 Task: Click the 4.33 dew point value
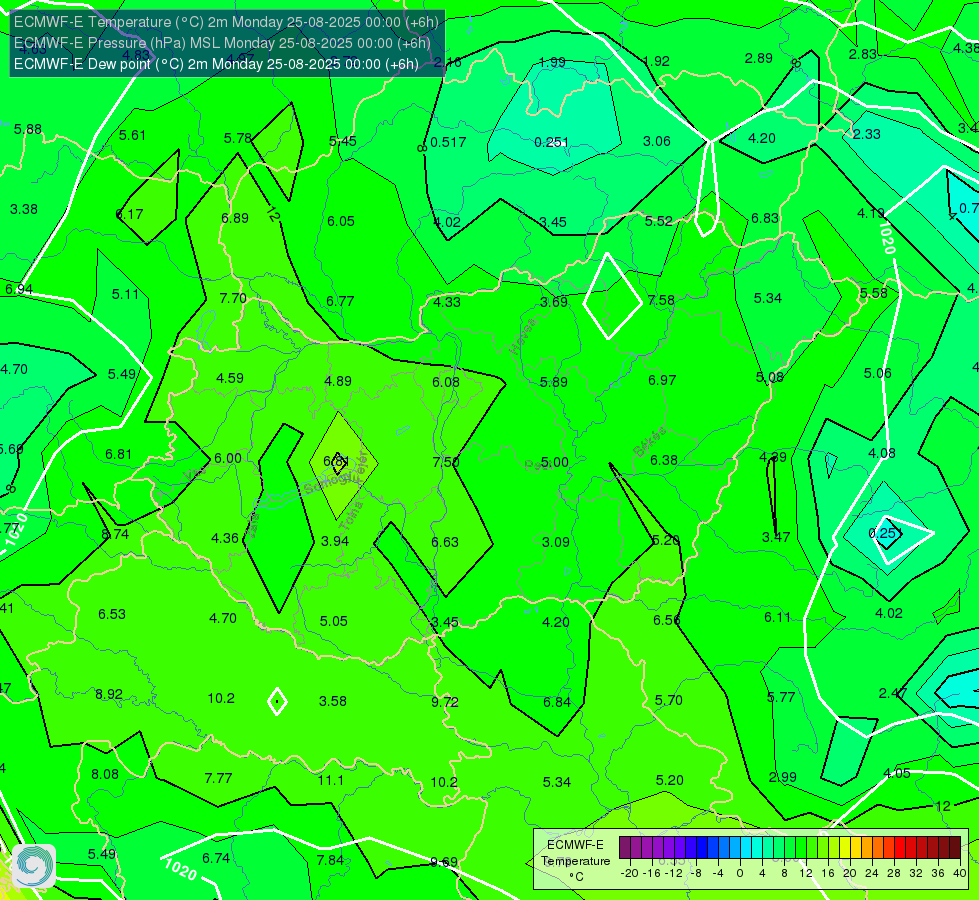point(447,302)
